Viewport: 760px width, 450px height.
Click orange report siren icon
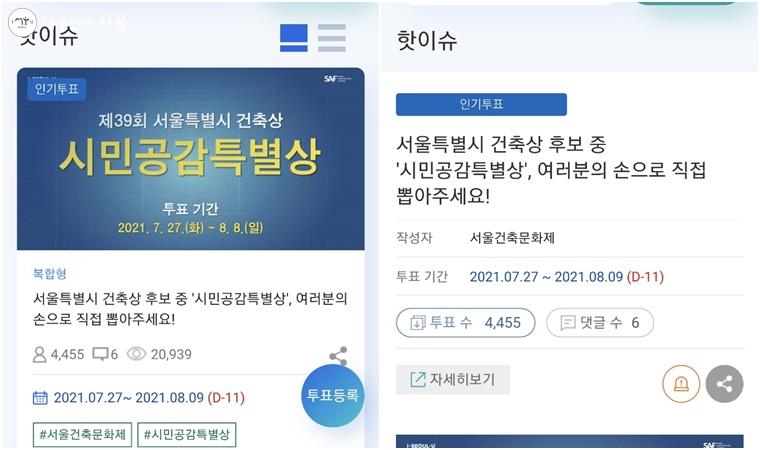681,384
